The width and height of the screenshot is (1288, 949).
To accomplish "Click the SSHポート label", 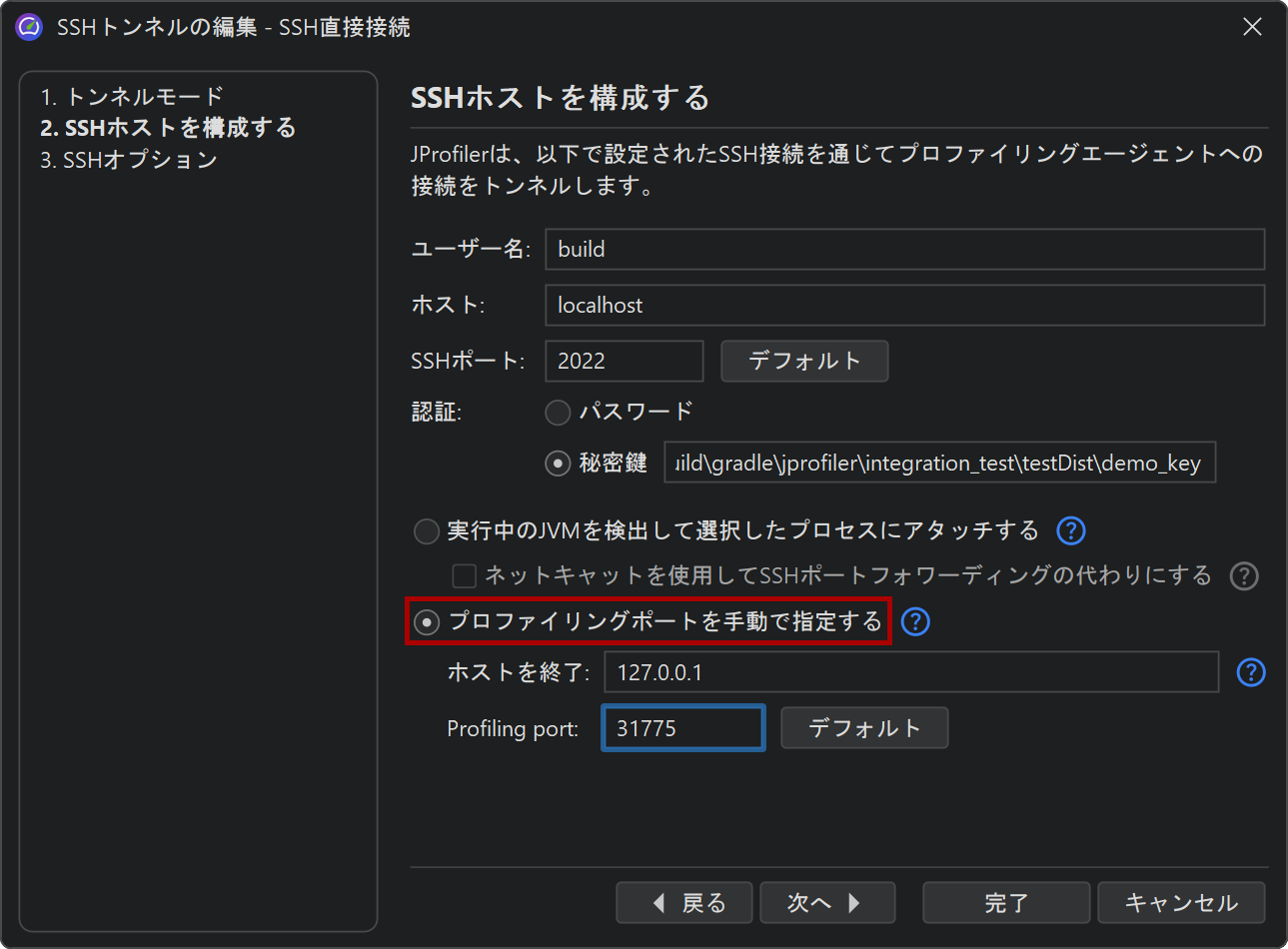I will tap(468, 361).
